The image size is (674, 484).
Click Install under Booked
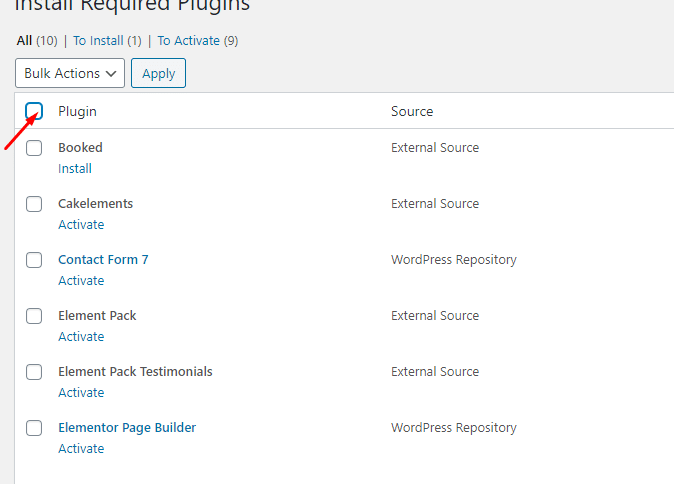pyautogui.click(x=75, y=169)
